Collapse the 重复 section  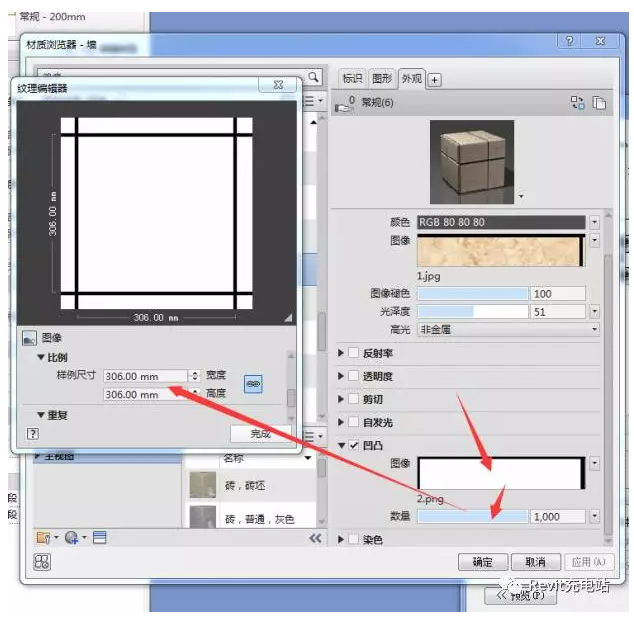pyautogui.click(x=41, y=415)
